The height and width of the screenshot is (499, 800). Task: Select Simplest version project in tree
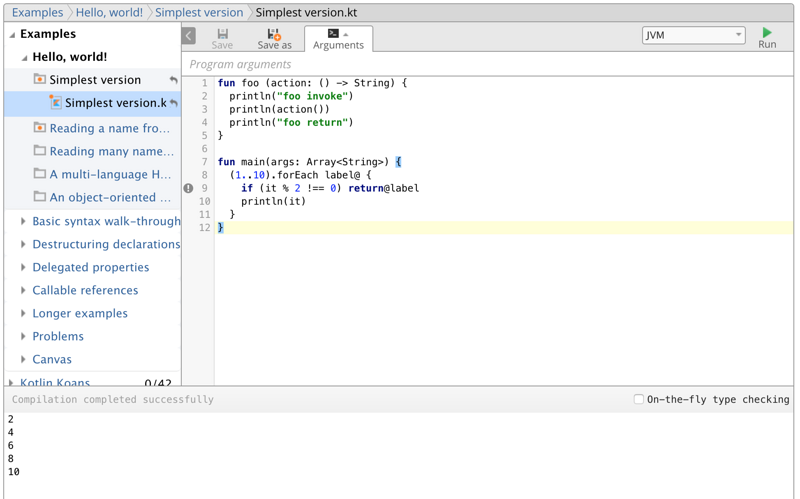[x=95, y=80]
